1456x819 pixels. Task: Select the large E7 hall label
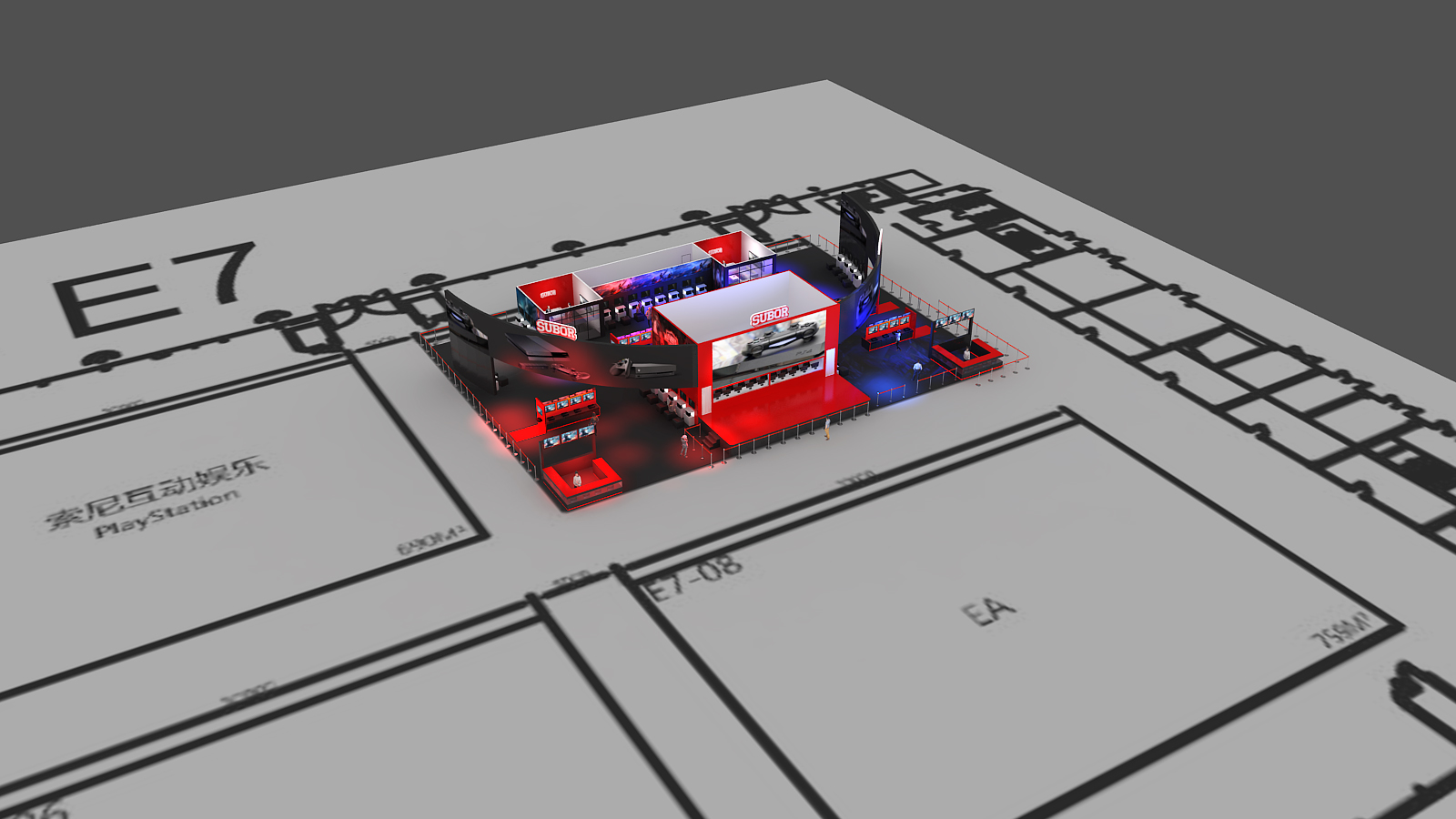coord(155,287)
